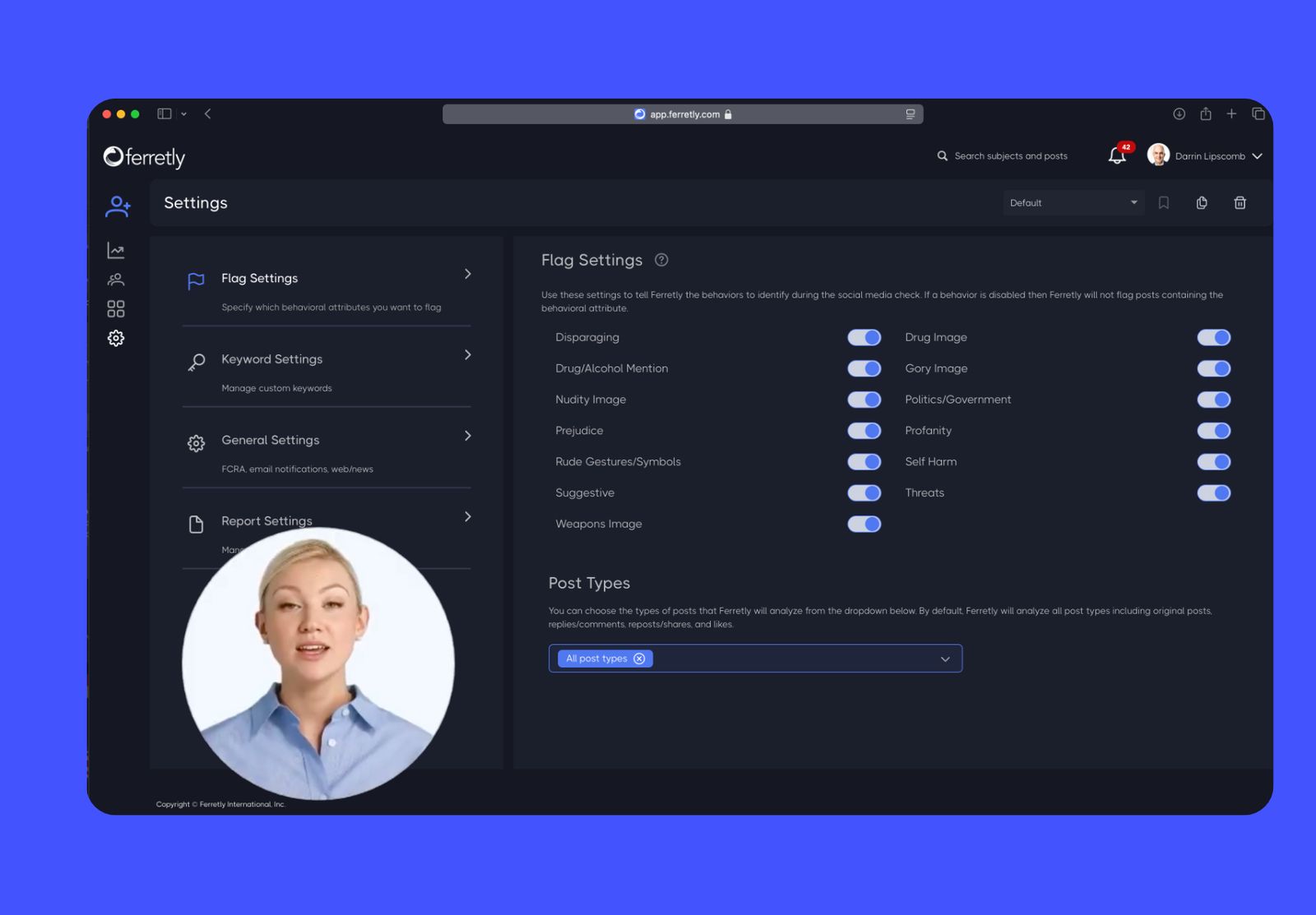Toggle off Drug/Alcohol Mention flagging
The width and height of the screenshot is (1316, 915).
coord(864,368)
